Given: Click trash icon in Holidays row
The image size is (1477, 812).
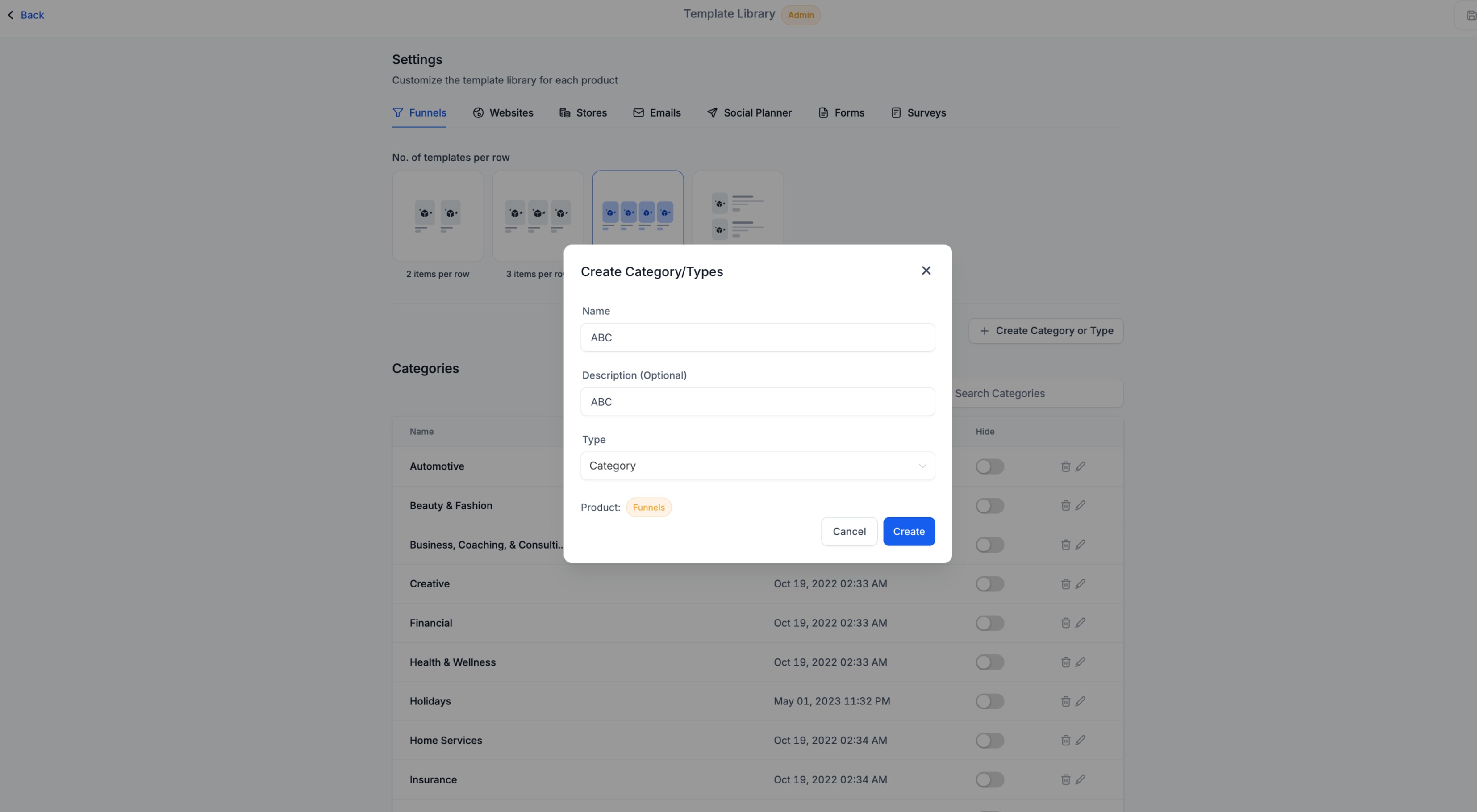Looking at the screenshot, I should (x=1065, y=701).
